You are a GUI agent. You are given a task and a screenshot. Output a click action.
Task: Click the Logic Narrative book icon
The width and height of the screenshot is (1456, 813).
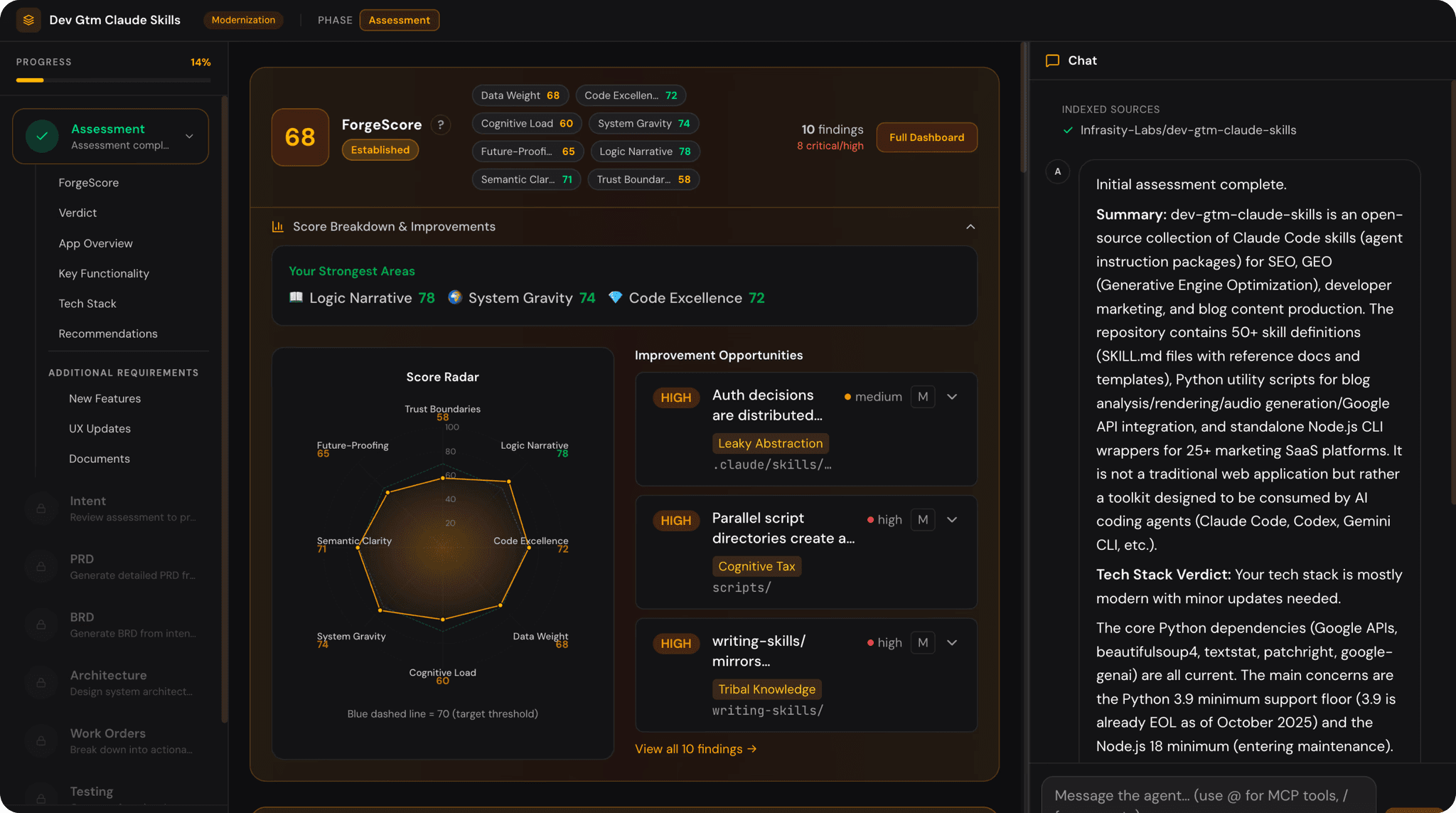(x=296, y=297)
